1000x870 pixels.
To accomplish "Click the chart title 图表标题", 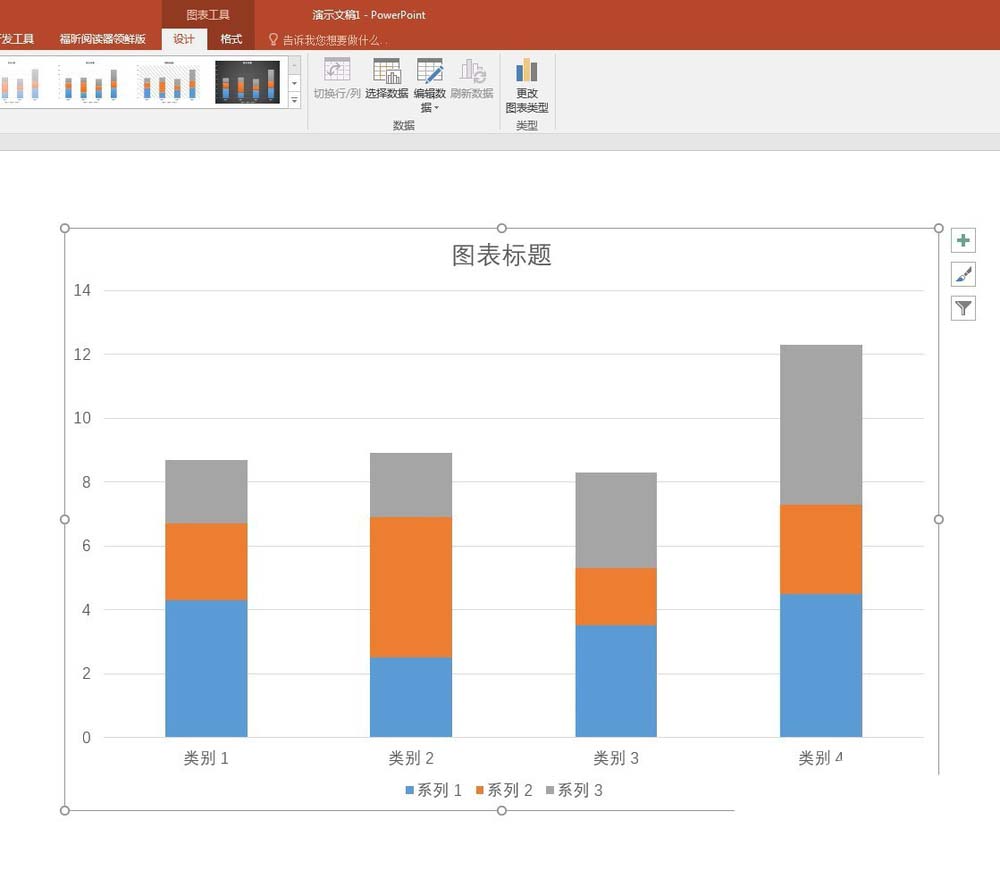I will 502,255.
